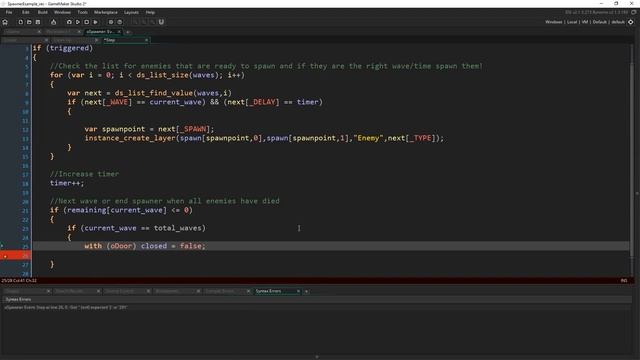This screenshot has width=640, height=360.
Task: Create a new project from toolbar
Action: [20, 22]
